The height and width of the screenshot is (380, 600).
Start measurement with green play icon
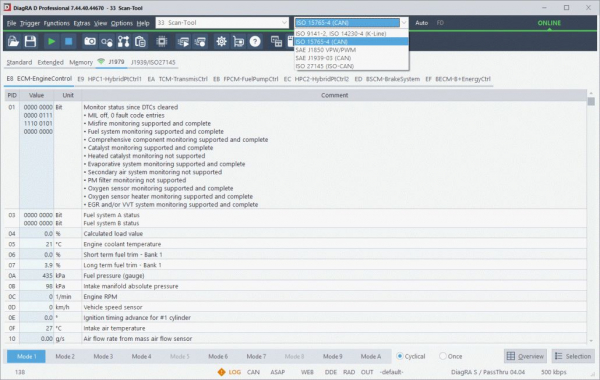tap(51, 41)
